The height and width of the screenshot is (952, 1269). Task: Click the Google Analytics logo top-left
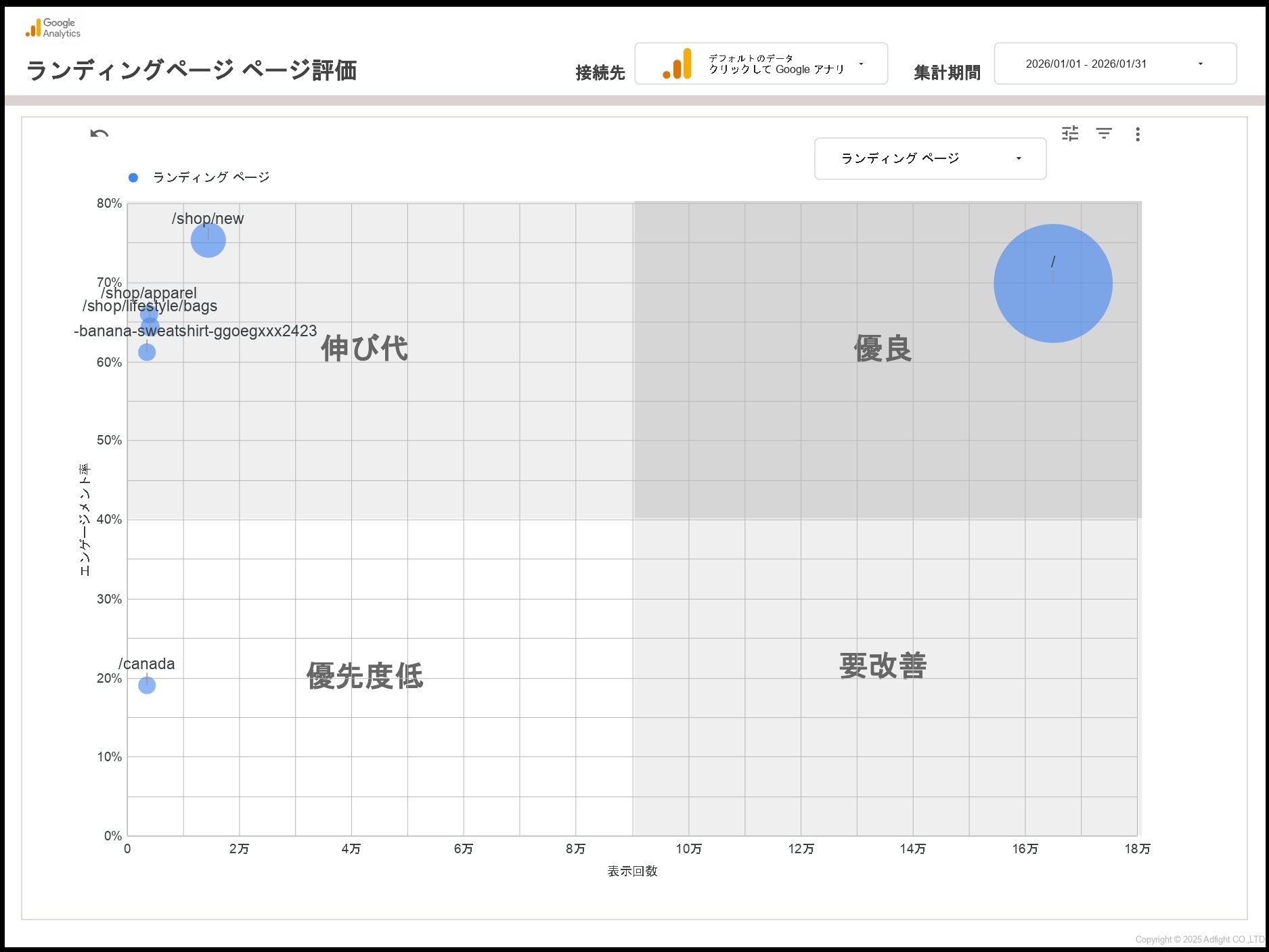(x=53, y=28)
